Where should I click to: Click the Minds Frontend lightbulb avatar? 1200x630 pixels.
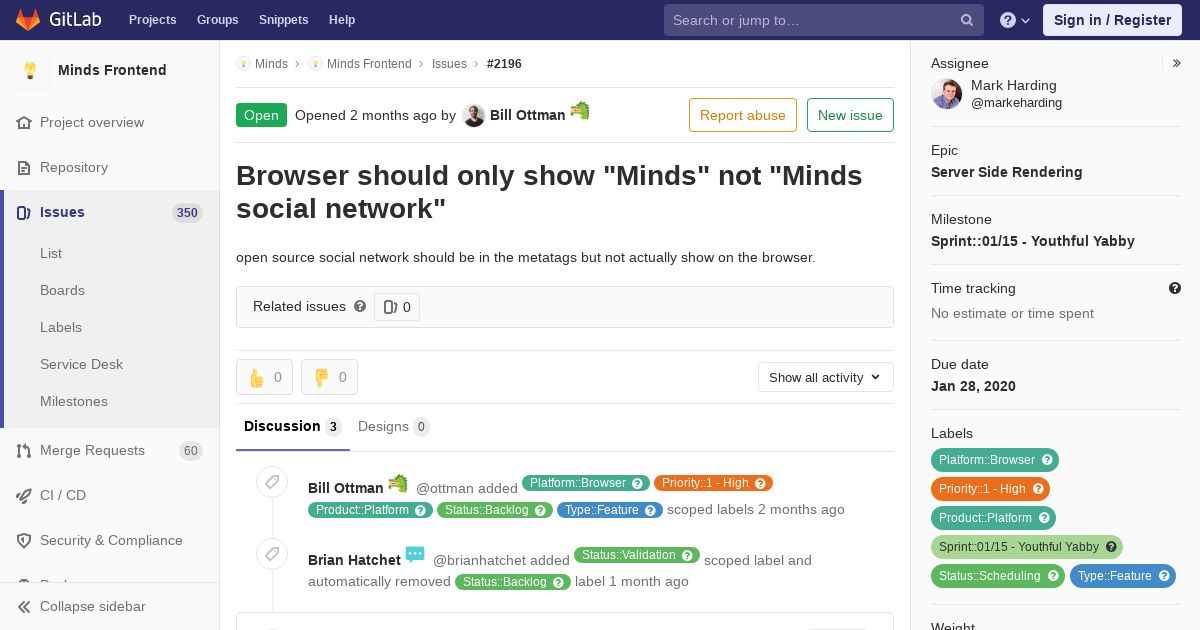point(30,70)
